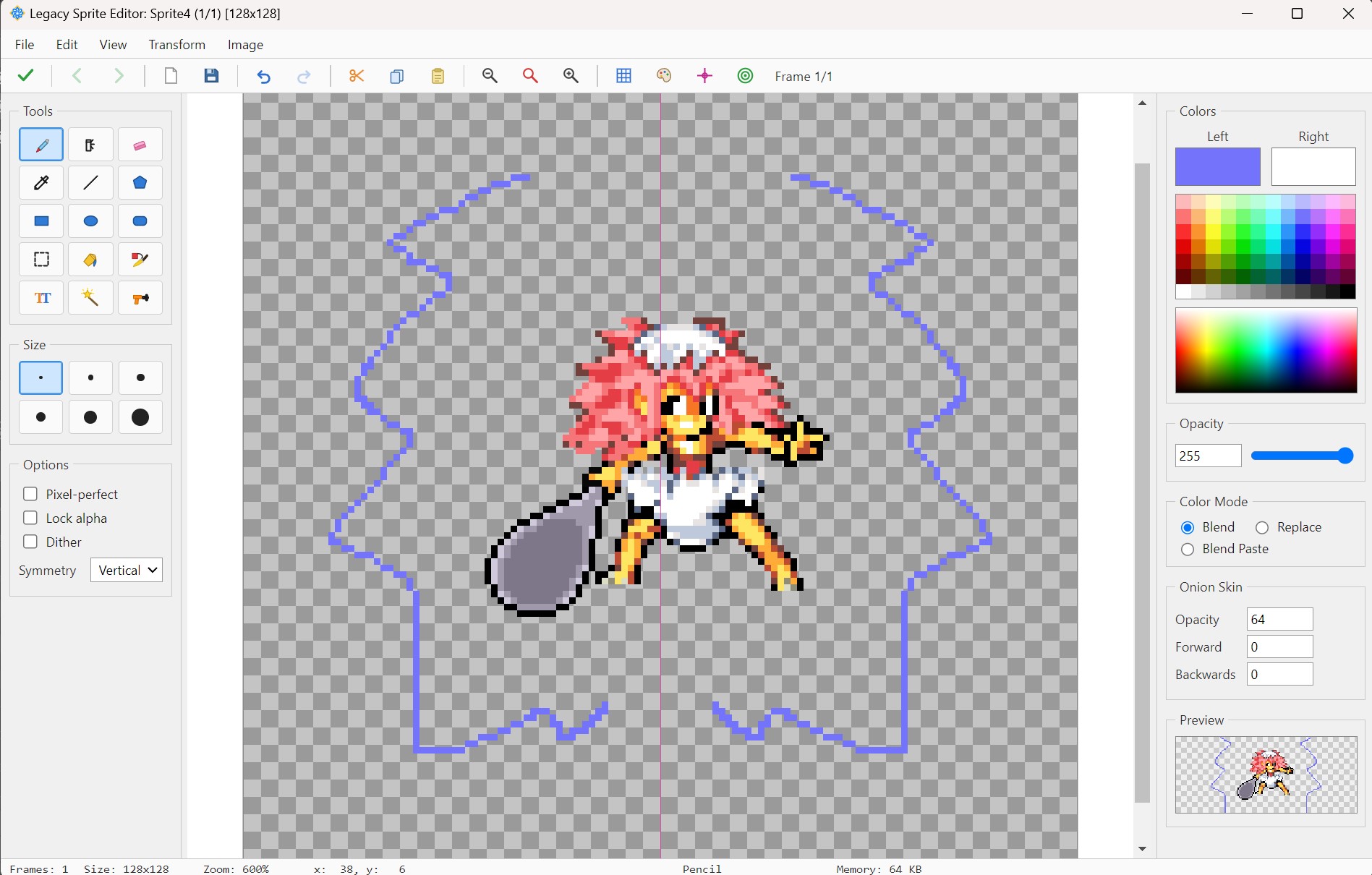Activate the rectangular Selection tool
The height and width of the screenshot is (875, 1372).
(41, 260)
